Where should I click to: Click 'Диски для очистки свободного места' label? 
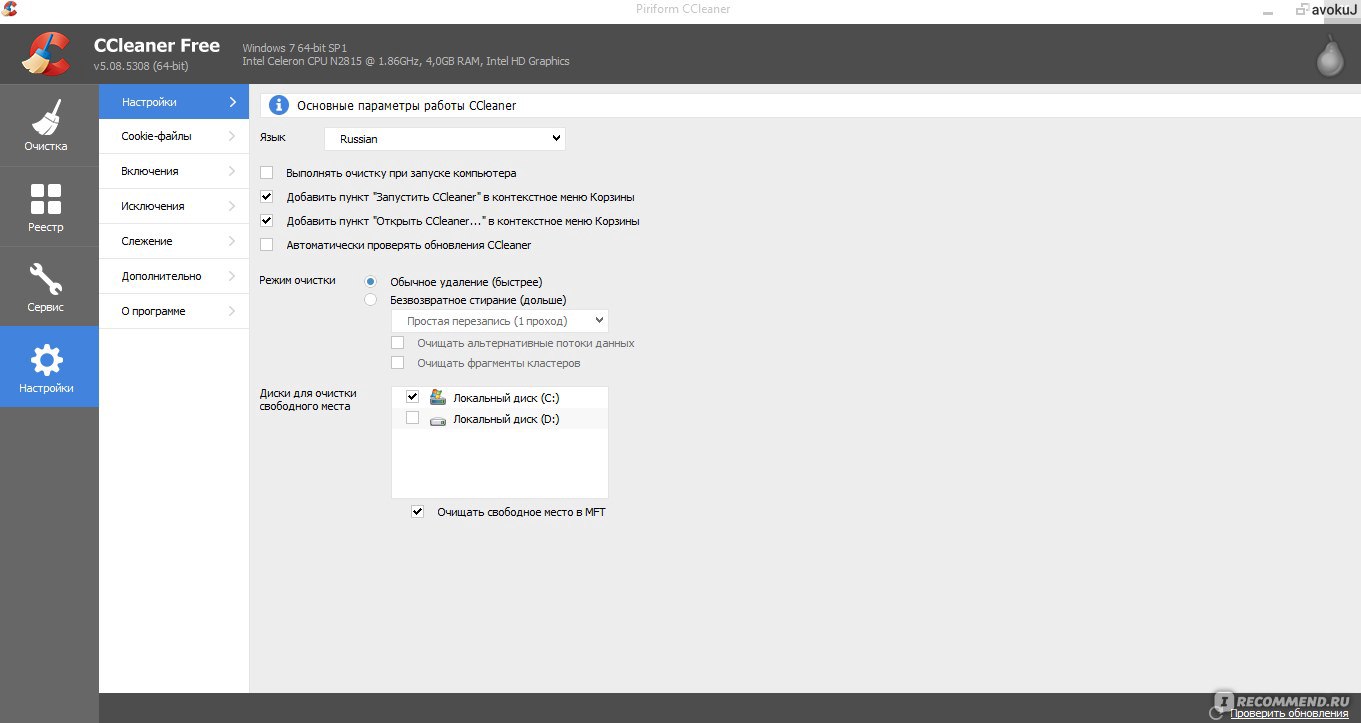point(308,400)
